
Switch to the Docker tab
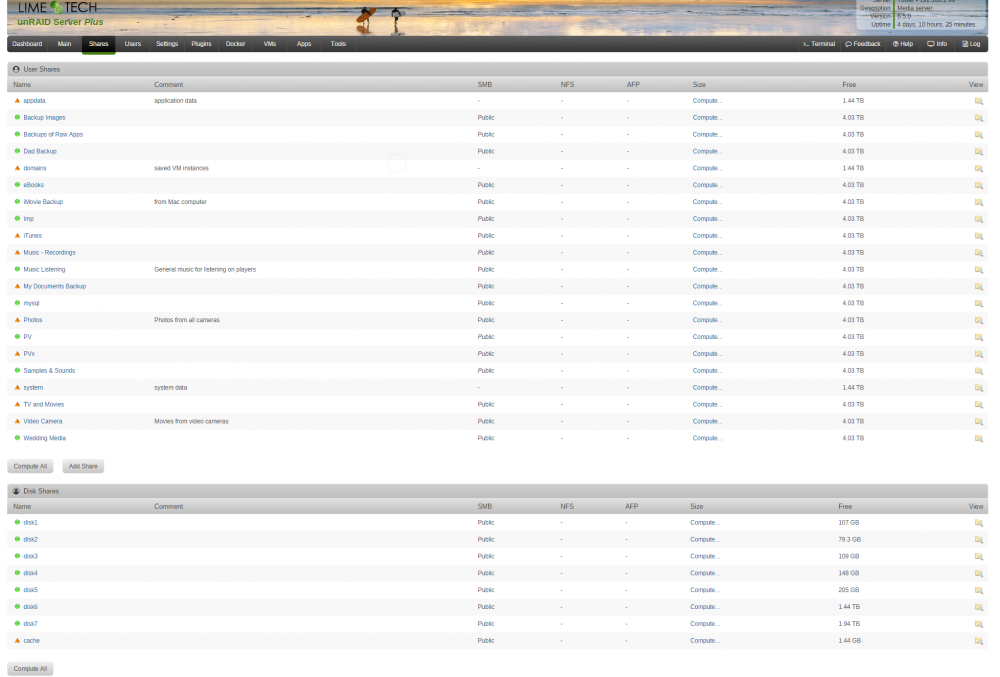tap(235, 44)
